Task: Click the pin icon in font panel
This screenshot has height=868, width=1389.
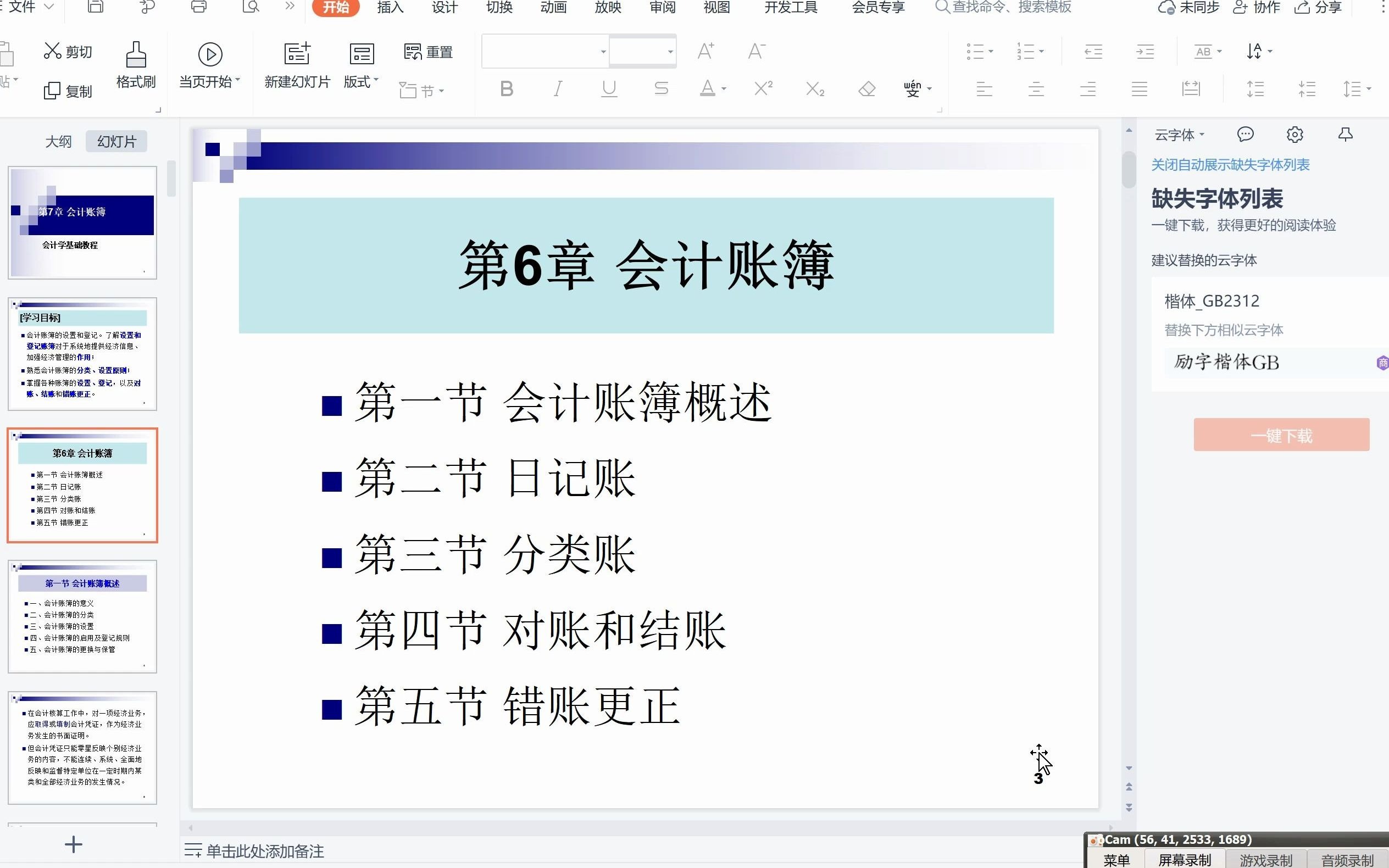Action: click(1345, 135)
